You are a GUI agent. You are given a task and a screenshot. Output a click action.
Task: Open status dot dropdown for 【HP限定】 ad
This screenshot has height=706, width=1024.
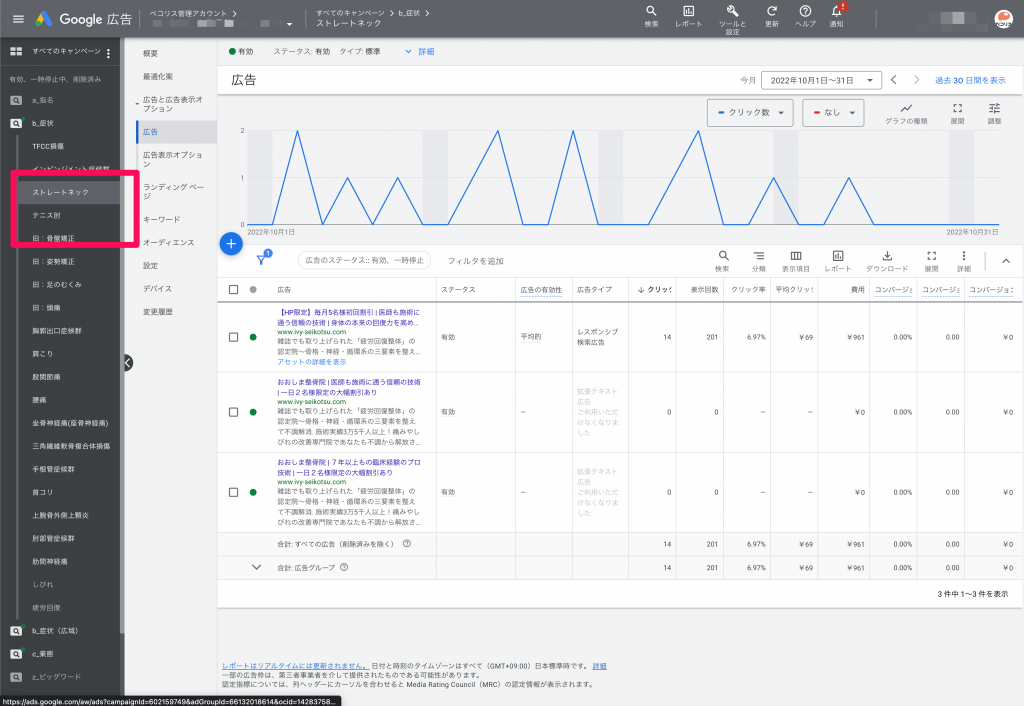[x=253, y=337]
